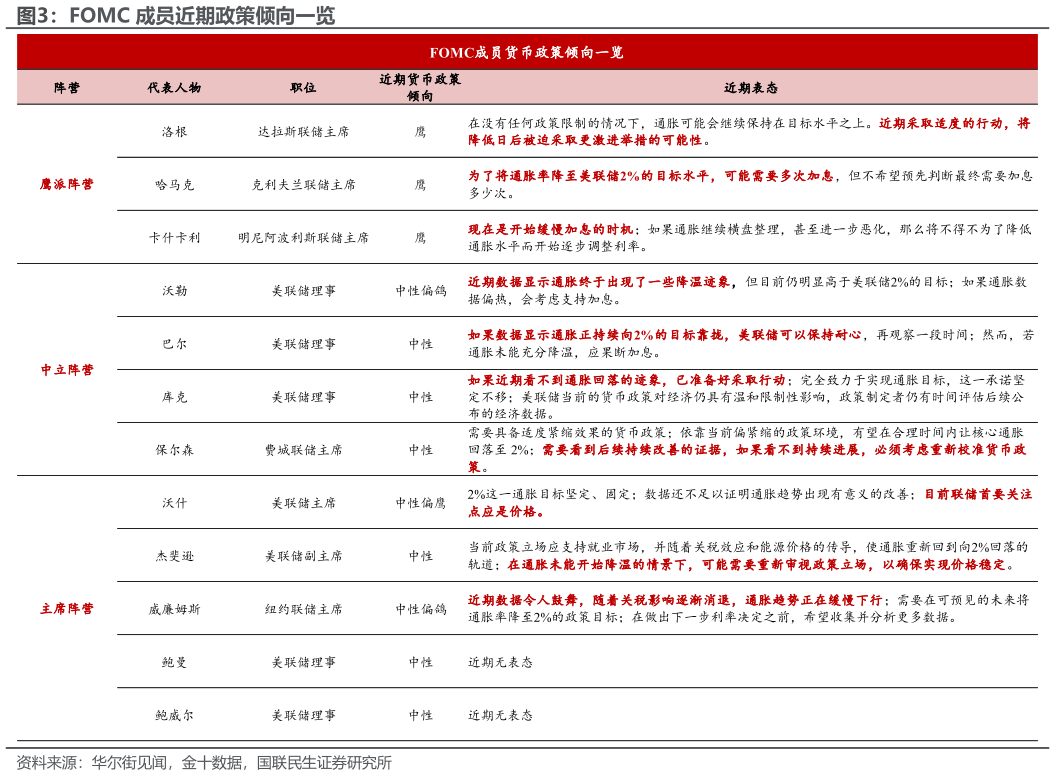Select 沃什's statement beginning "2%这一通胀目标坚定"
The image size is (1055, 775).
[x=750, y=503]
